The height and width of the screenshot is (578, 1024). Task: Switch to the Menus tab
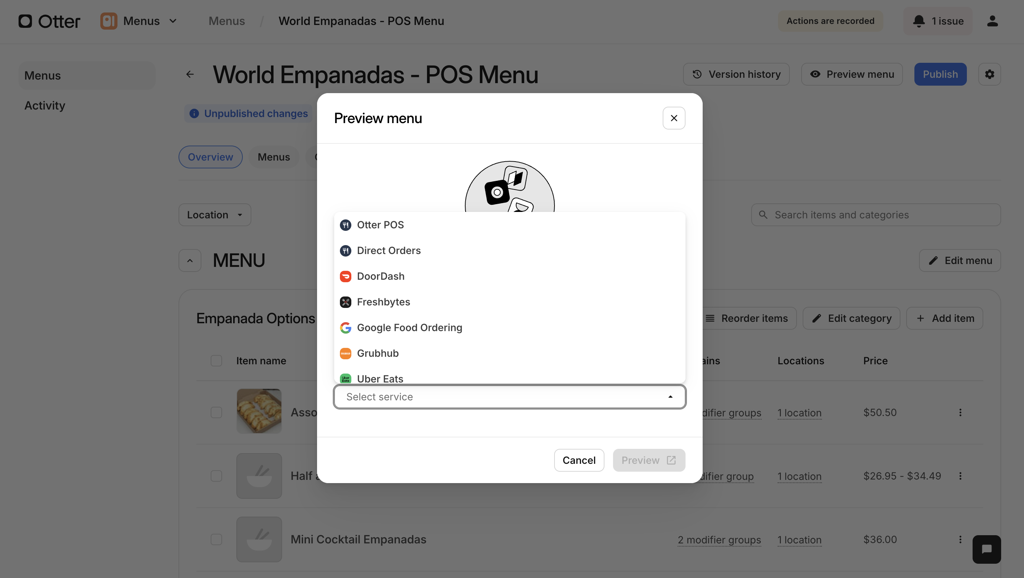coord(274,157)
